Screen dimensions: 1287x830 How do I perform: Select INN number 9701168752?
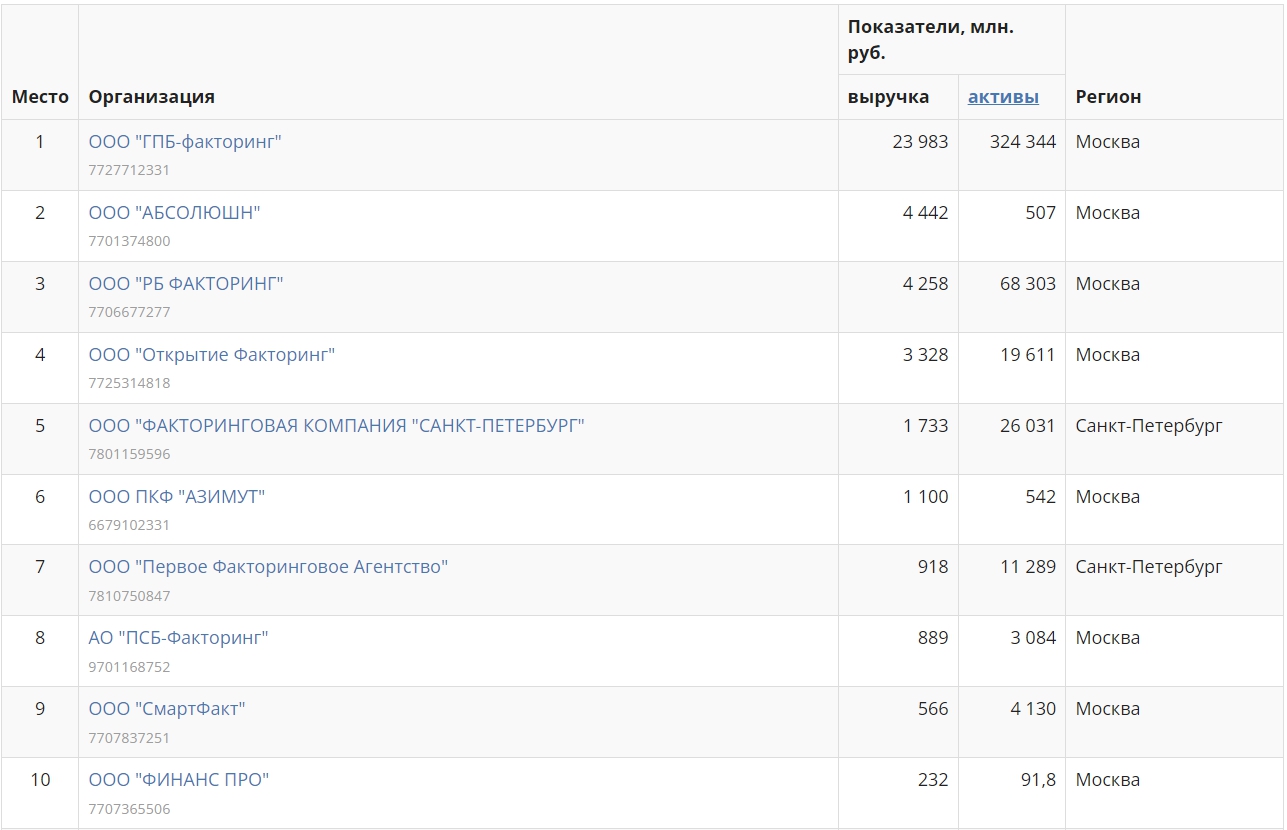tap(129, 667)
